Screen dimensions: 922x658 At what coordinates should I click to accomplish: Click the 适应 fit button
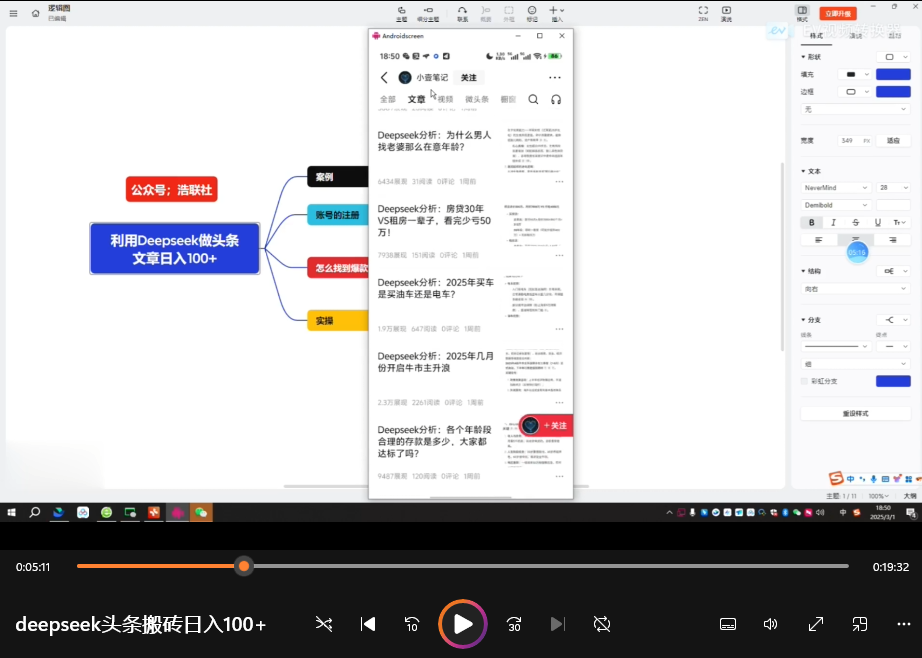point(893,141)
